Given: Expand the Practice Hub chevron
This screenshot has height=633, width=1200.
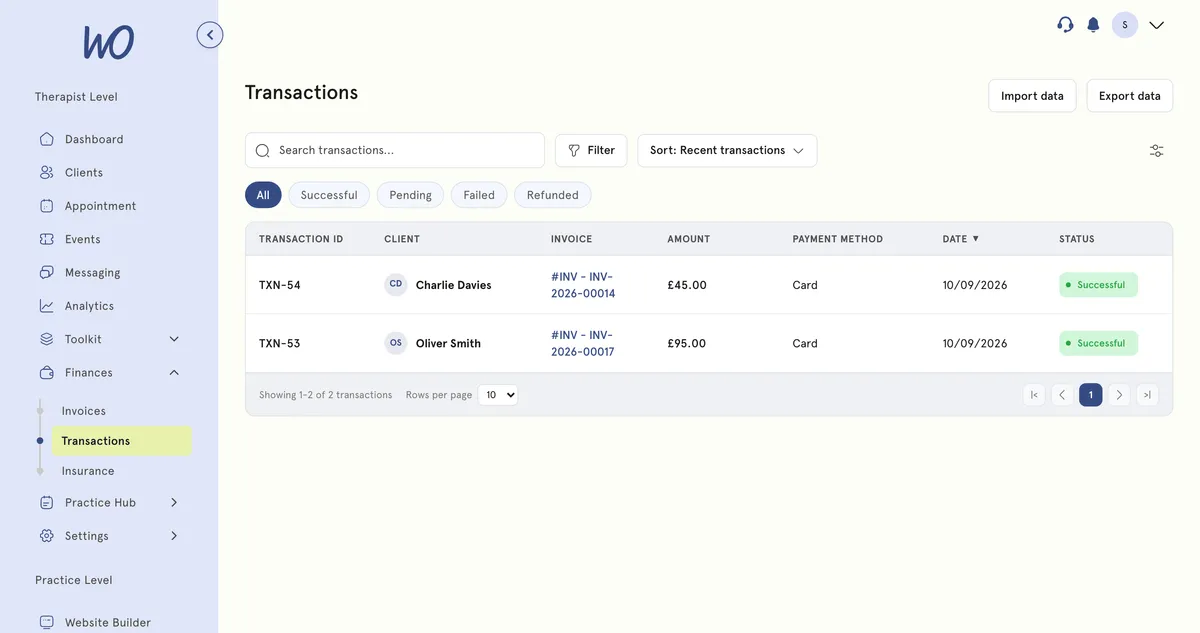Looking at the screenshot, I should click(174, 502).
